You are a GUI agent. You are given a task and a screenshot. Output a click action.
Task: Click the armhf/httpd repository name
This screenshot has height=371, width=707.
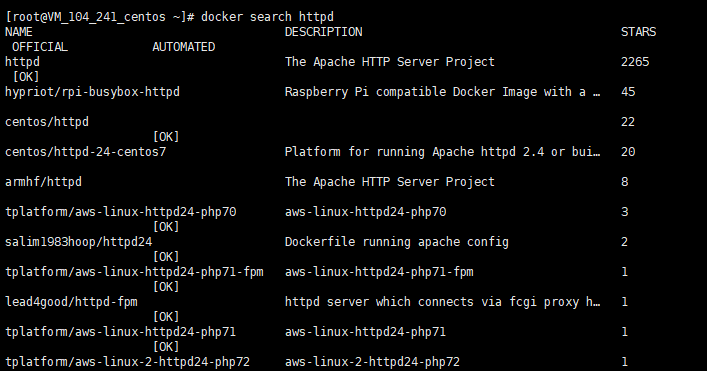click(43, 182)
